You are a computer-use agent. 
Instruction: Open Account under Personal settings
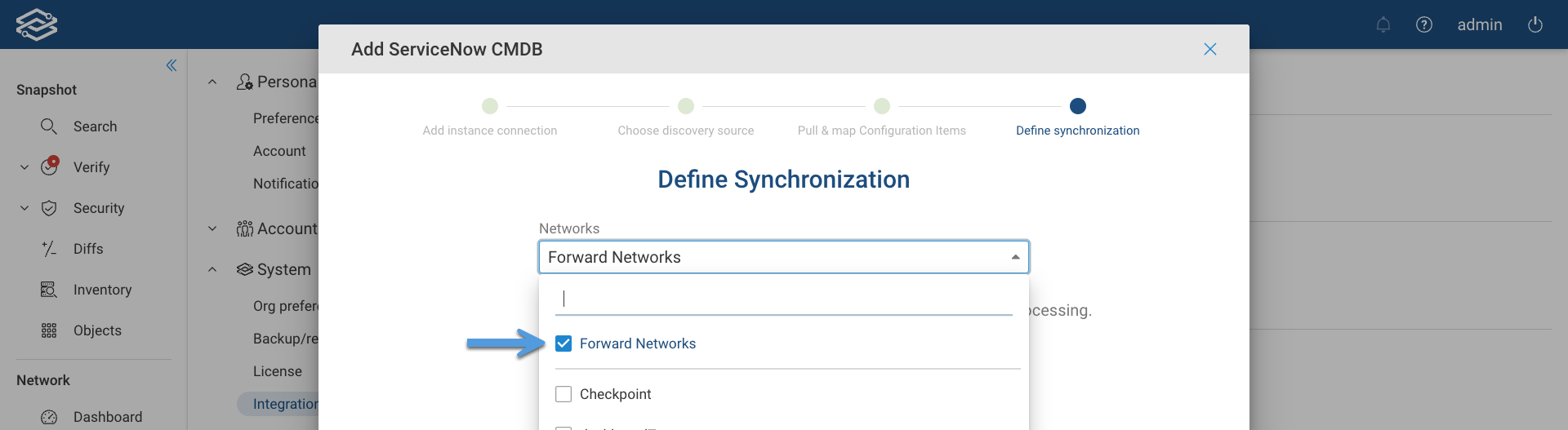click(279, 151)
